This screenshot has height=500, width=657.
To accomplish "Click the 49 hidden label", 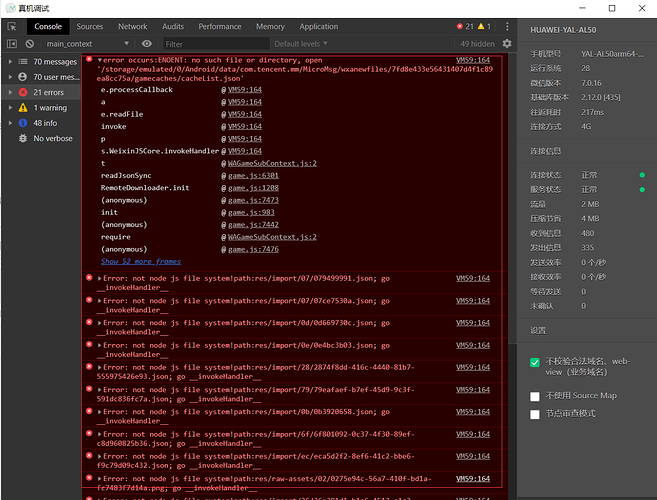I will pos(477,44).
